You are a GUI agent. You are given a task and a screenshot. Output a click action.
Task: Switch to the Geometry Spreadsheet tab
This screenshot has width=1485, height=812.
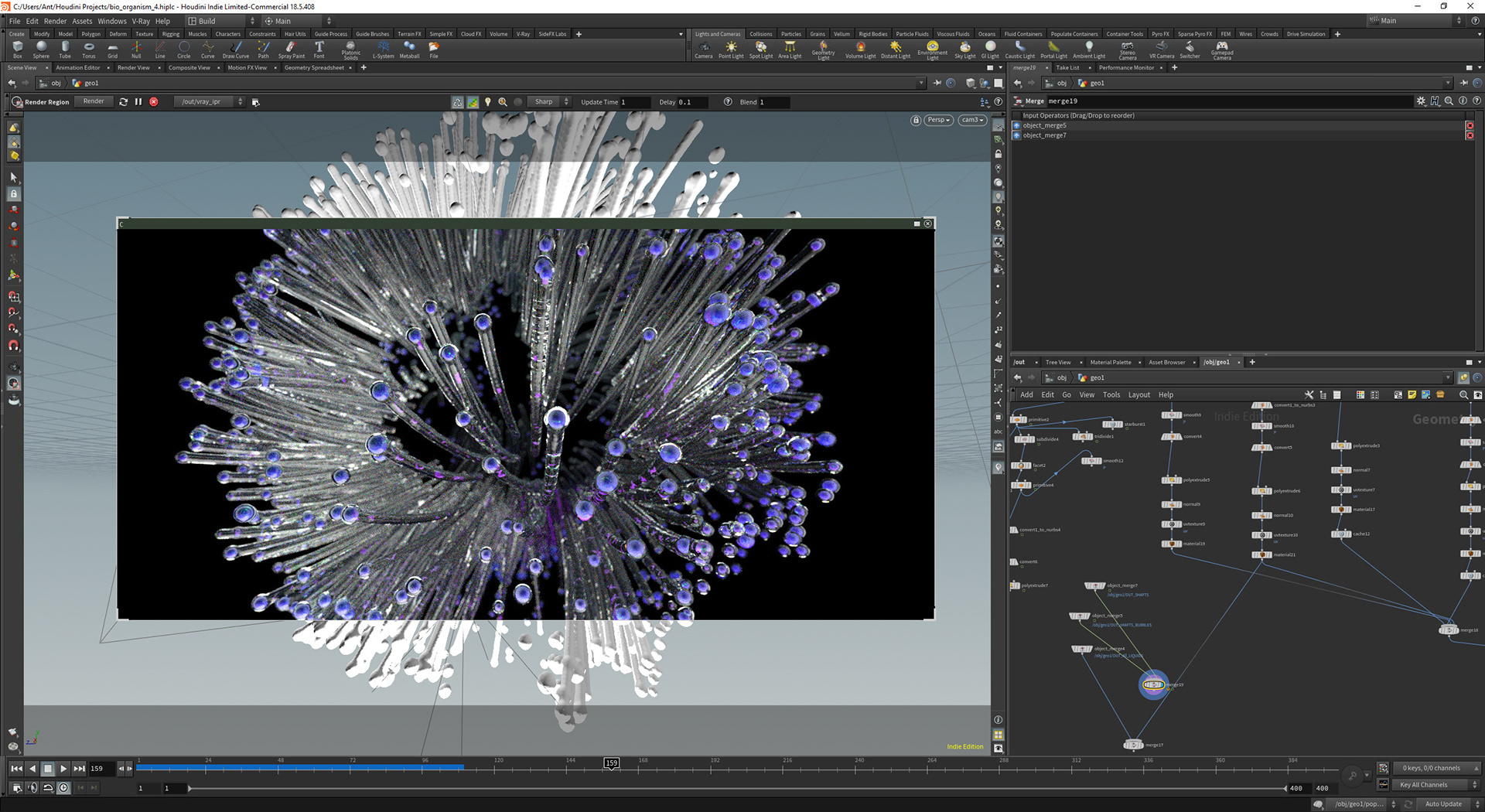[314, 68]
